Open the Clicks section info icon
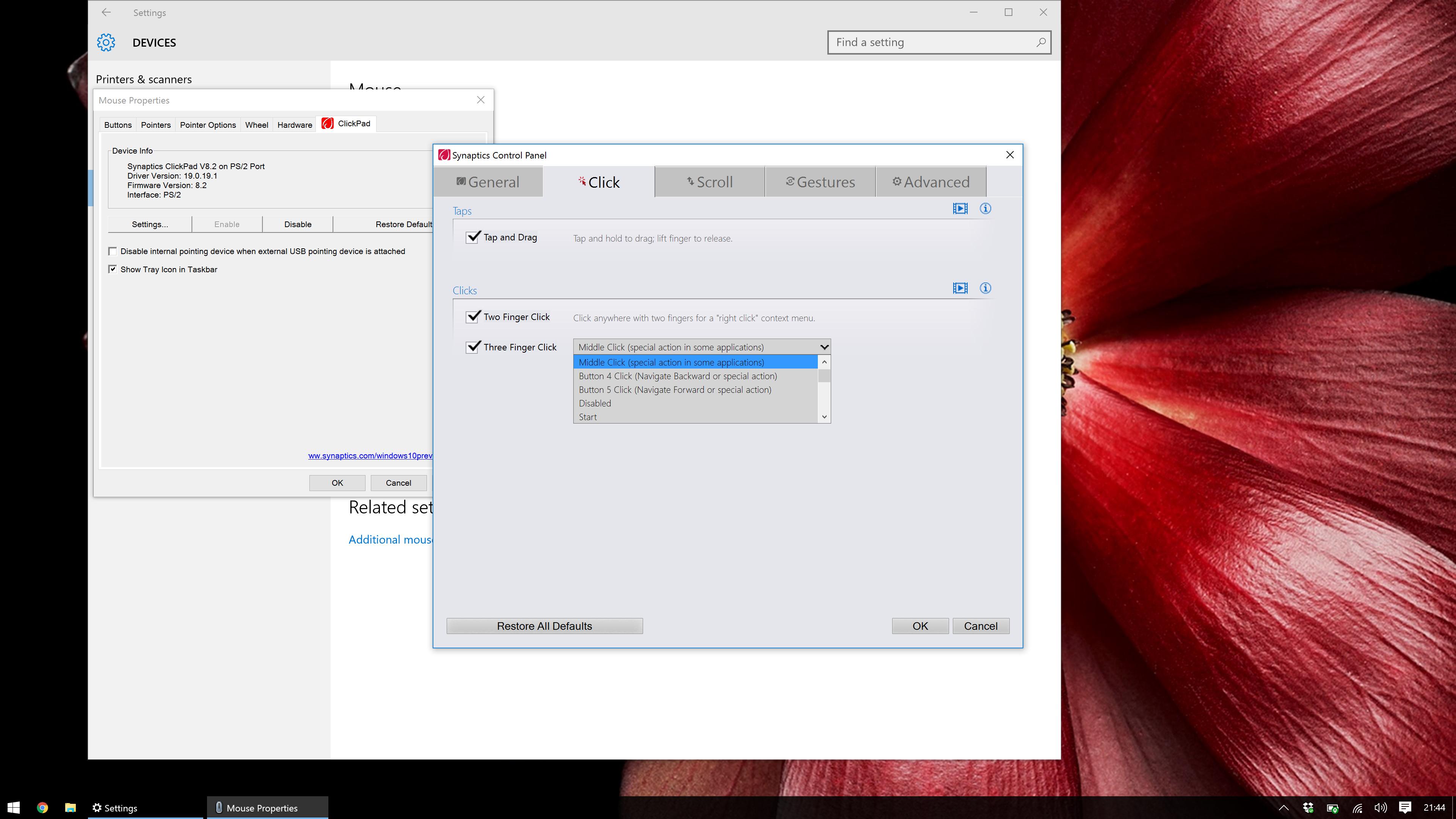Viewport: 1456px width, 819px height. point(985,288)
